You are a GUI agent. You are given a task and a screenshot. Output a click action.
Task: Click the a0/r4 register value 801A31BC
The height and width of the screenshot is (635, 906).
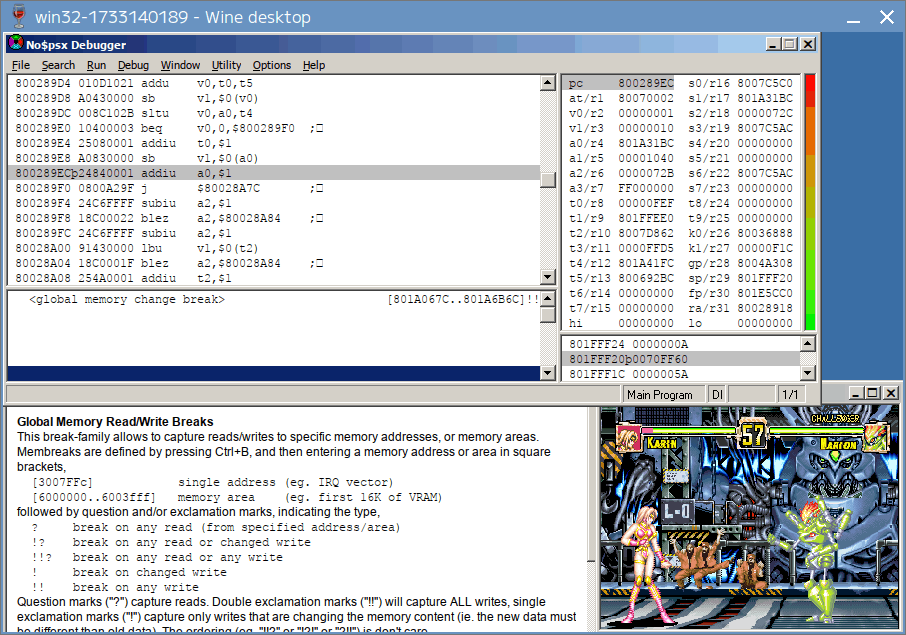coord(645,143)
